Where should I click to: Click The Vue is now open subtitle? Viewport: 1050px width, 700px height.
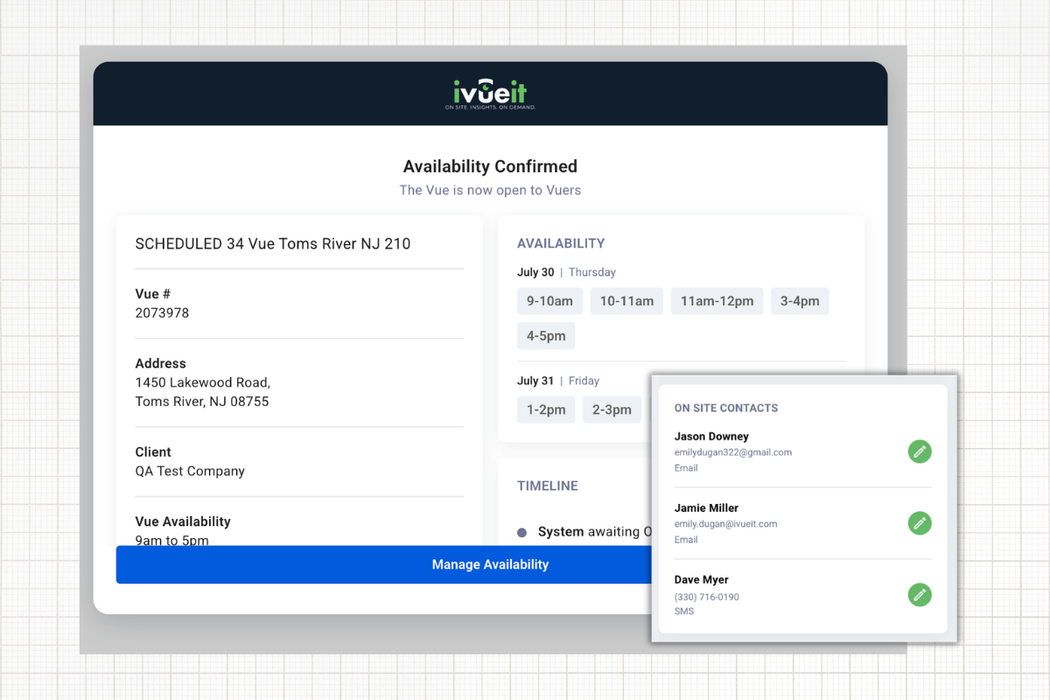[490, 190]
